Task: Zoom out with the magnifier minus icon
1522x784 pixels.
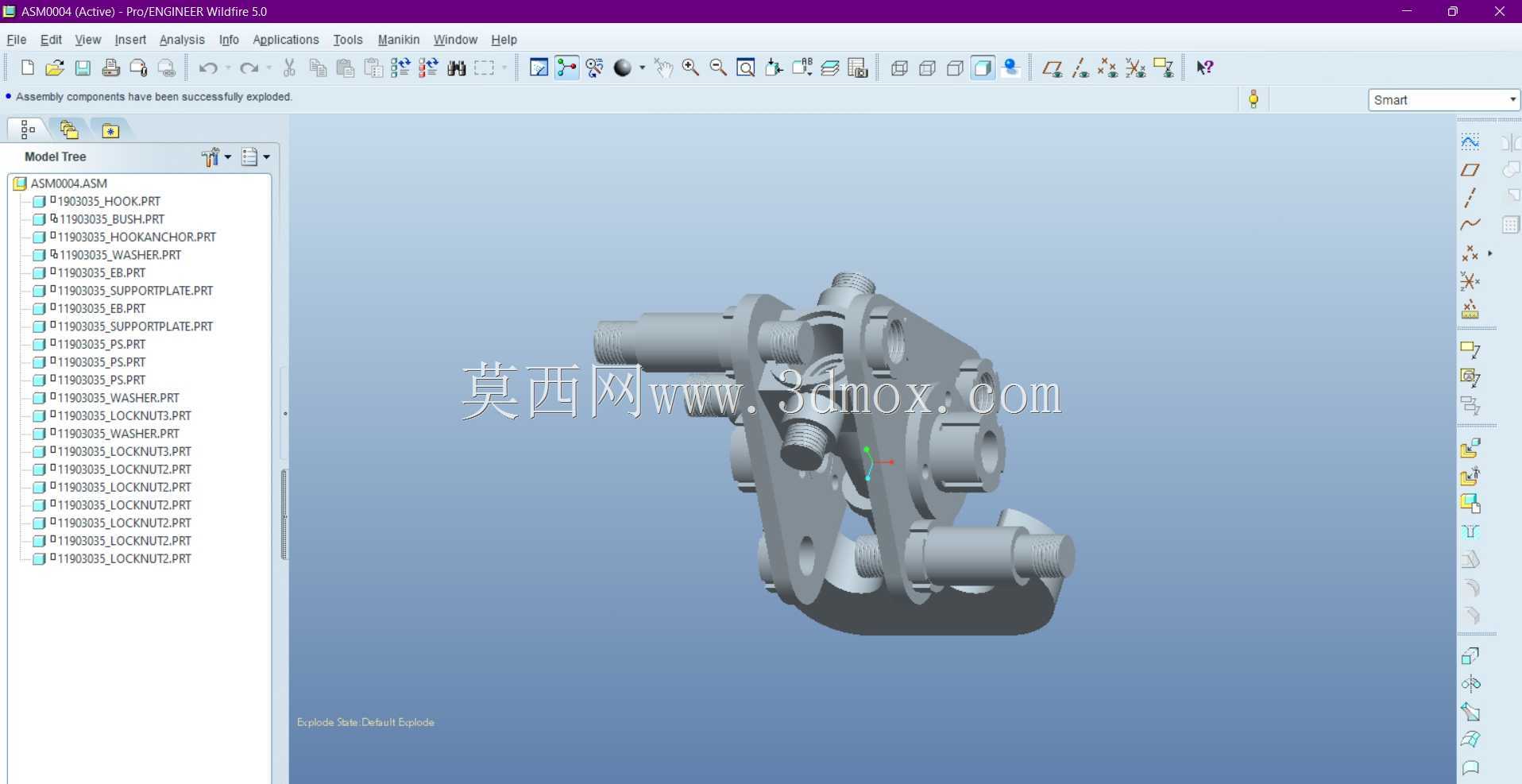Action: [x=718, y=68]
